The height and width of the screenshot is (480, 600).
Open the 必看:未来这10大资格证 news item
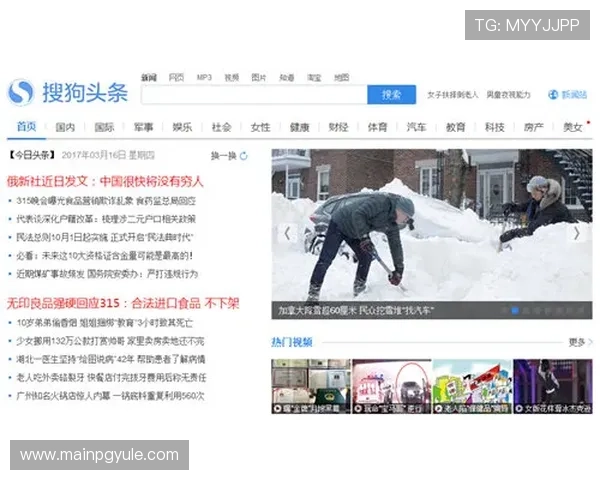pos(104,256)
